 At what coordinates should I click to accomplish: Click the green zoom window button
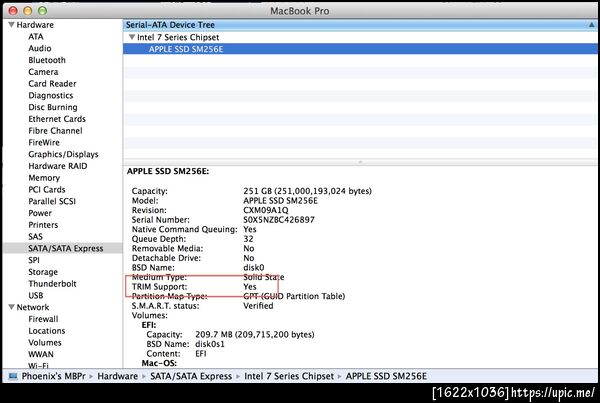42,11
